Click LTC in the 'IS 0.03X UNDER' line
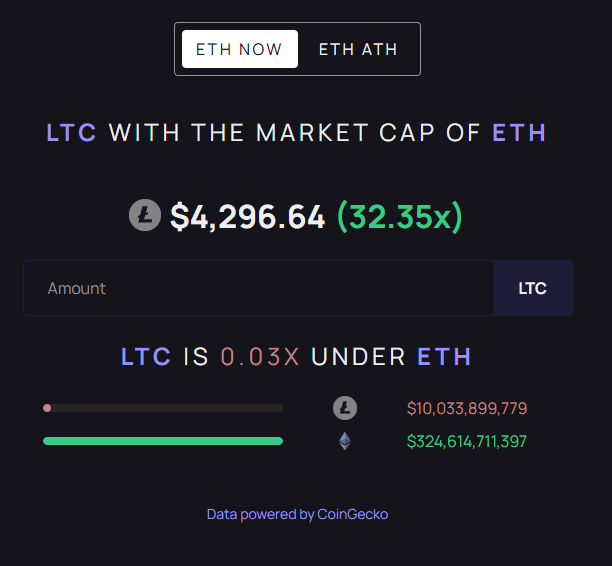This screenshot has height=566, width=612. point(146,357)
